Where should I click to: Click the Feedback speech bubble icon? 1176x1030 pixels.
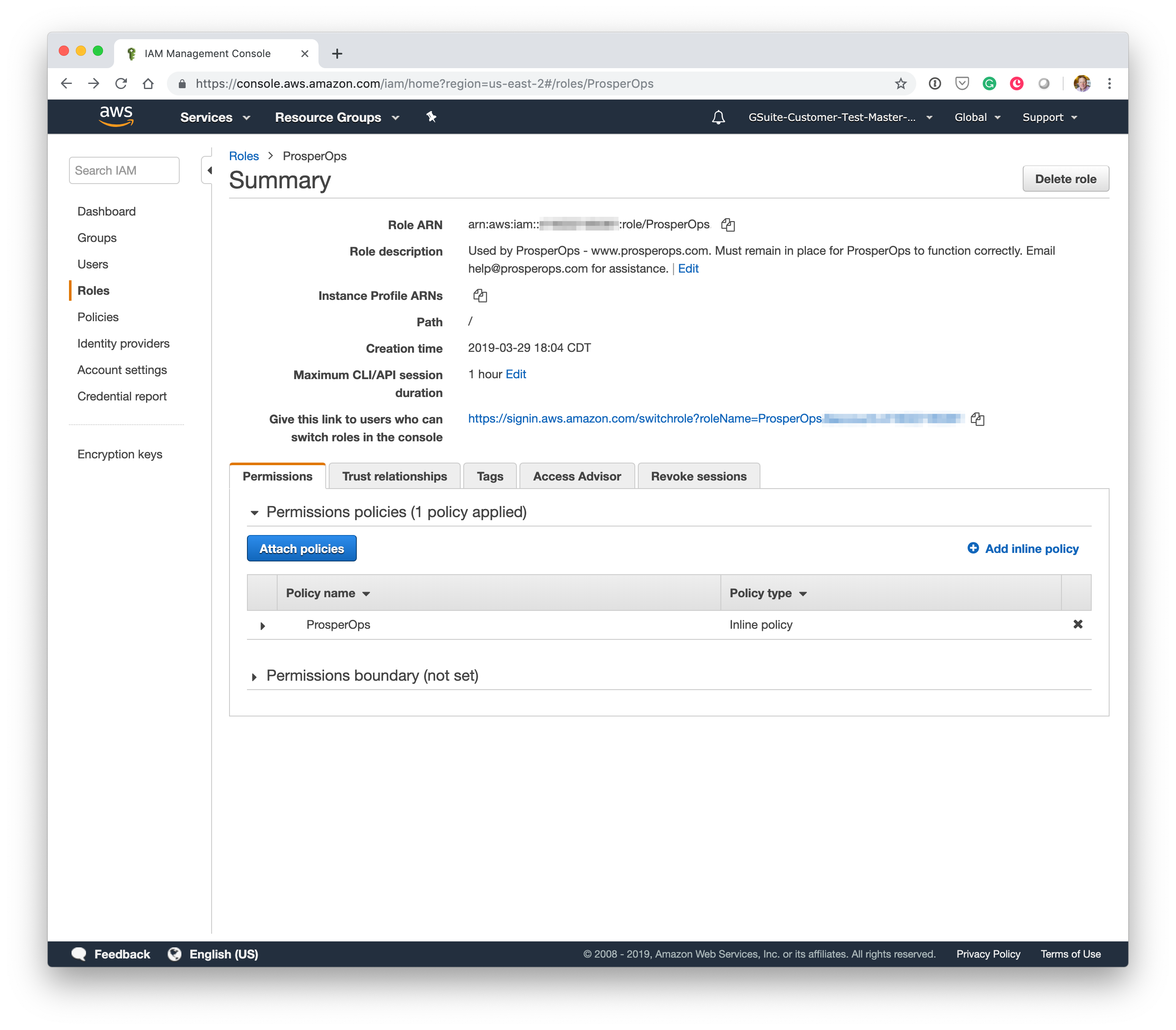(79, 954)
